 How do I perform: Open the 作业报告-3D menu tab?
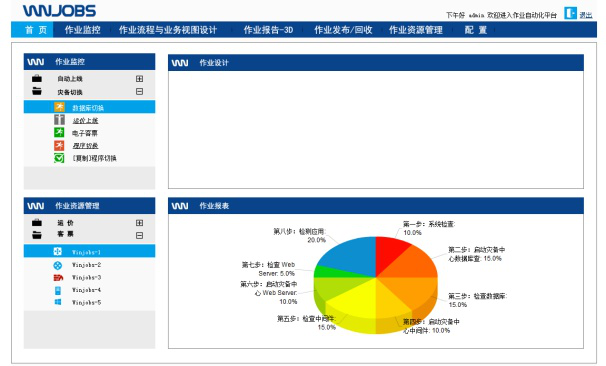[x=268, y=30]
